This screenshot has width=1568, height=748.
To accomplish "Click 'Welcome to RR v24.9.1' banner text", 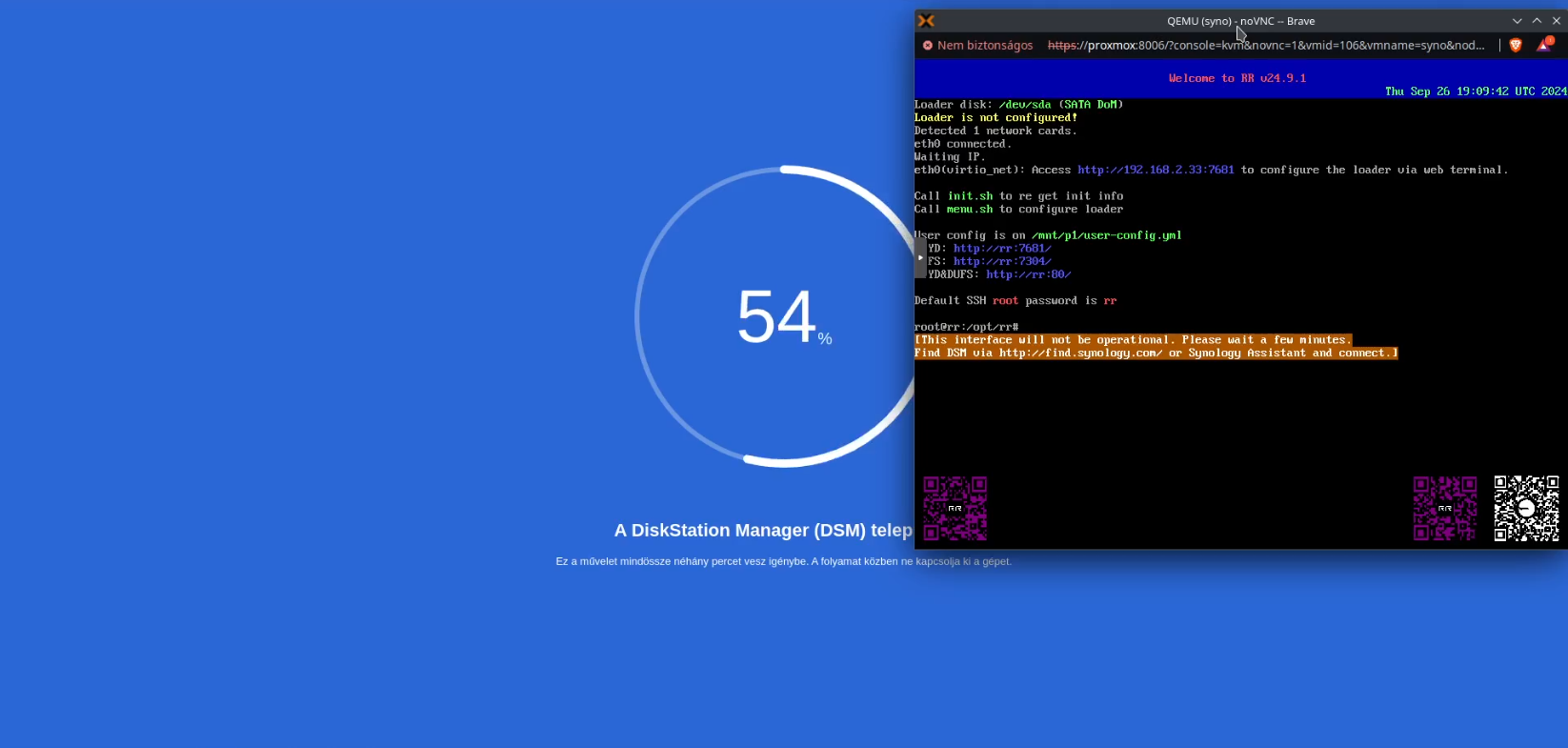I will [x=1237, y=78].
